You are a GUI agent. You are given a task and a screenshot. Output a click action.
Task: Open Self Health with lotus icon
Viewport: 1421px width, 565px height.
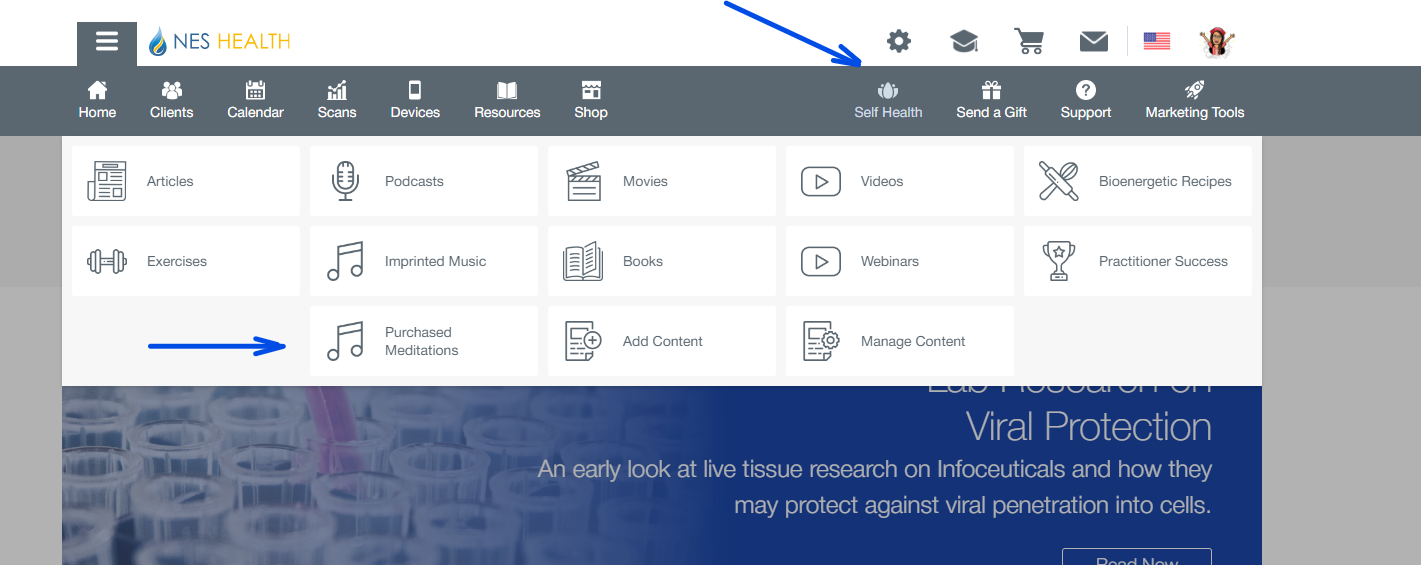click(888, 100)
